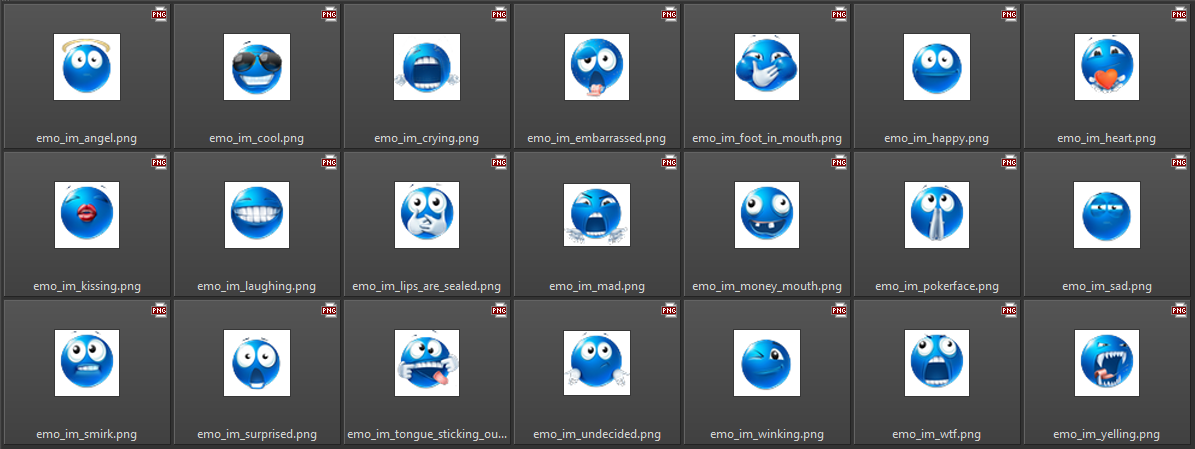1195x449 pixels.
Task: Click the PNG badge on emo_im_embarrassed tile
Action: (x=669, y=14)
